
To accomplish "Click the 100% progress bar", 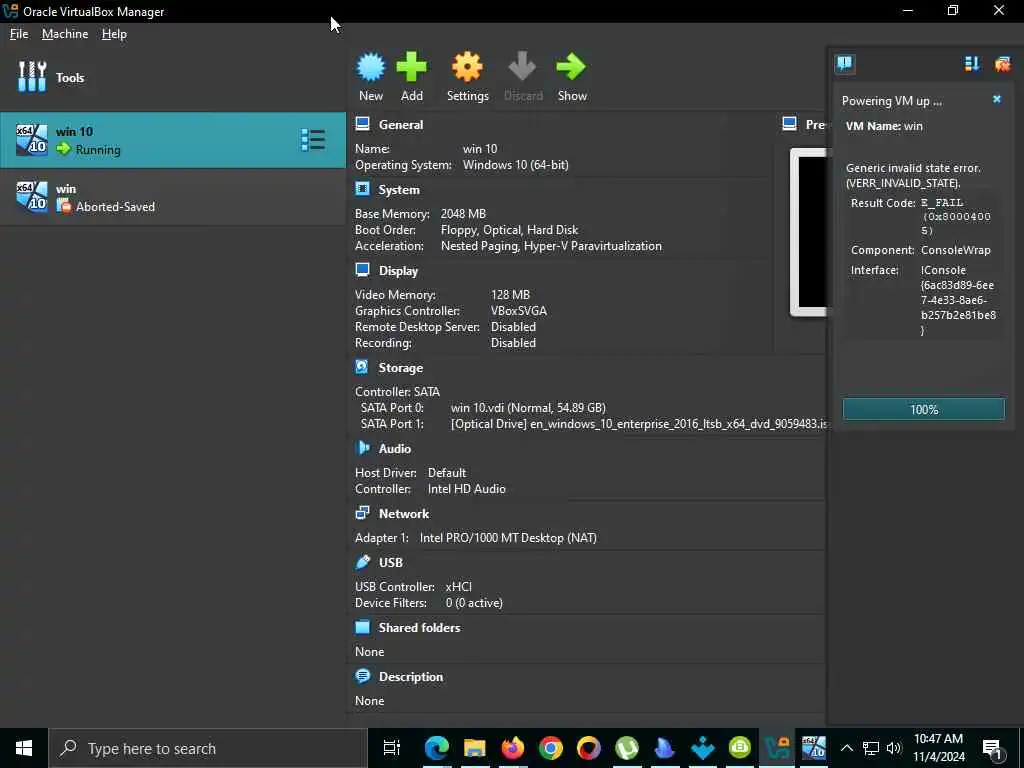I will pyautogui.click(x=923, y=409).
